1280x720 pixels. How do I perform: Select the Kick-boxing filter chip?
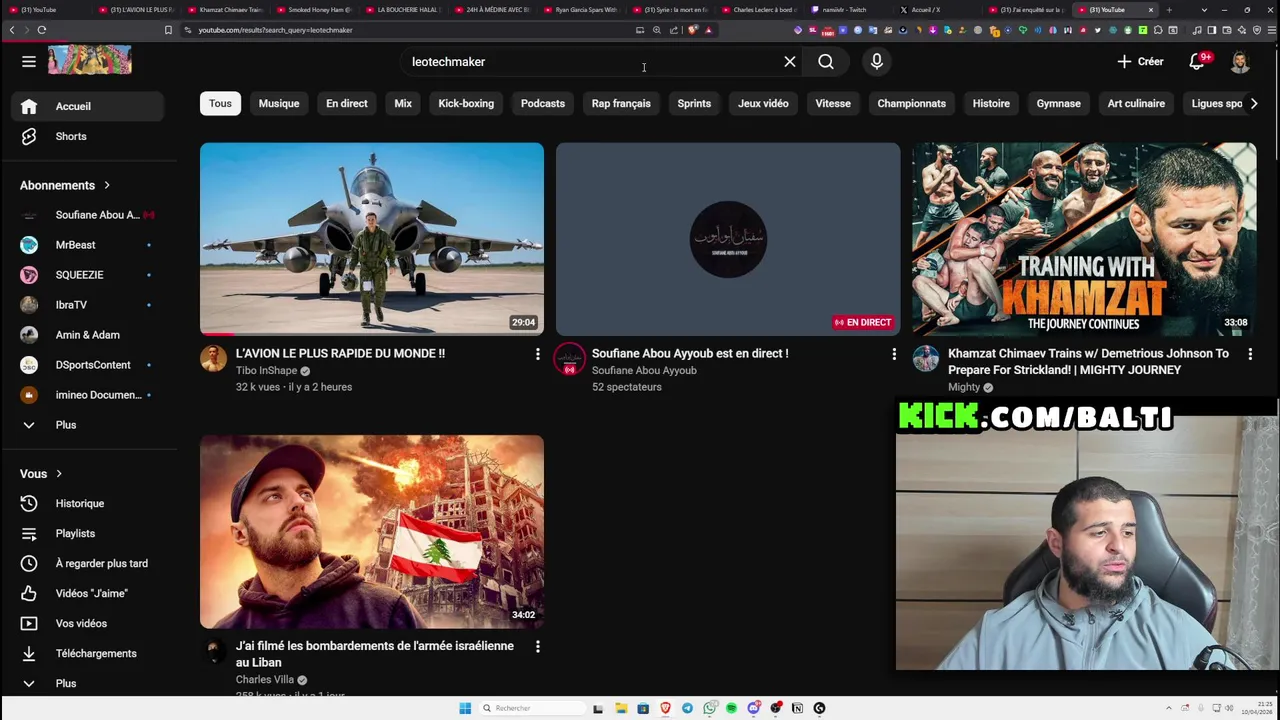466,103
